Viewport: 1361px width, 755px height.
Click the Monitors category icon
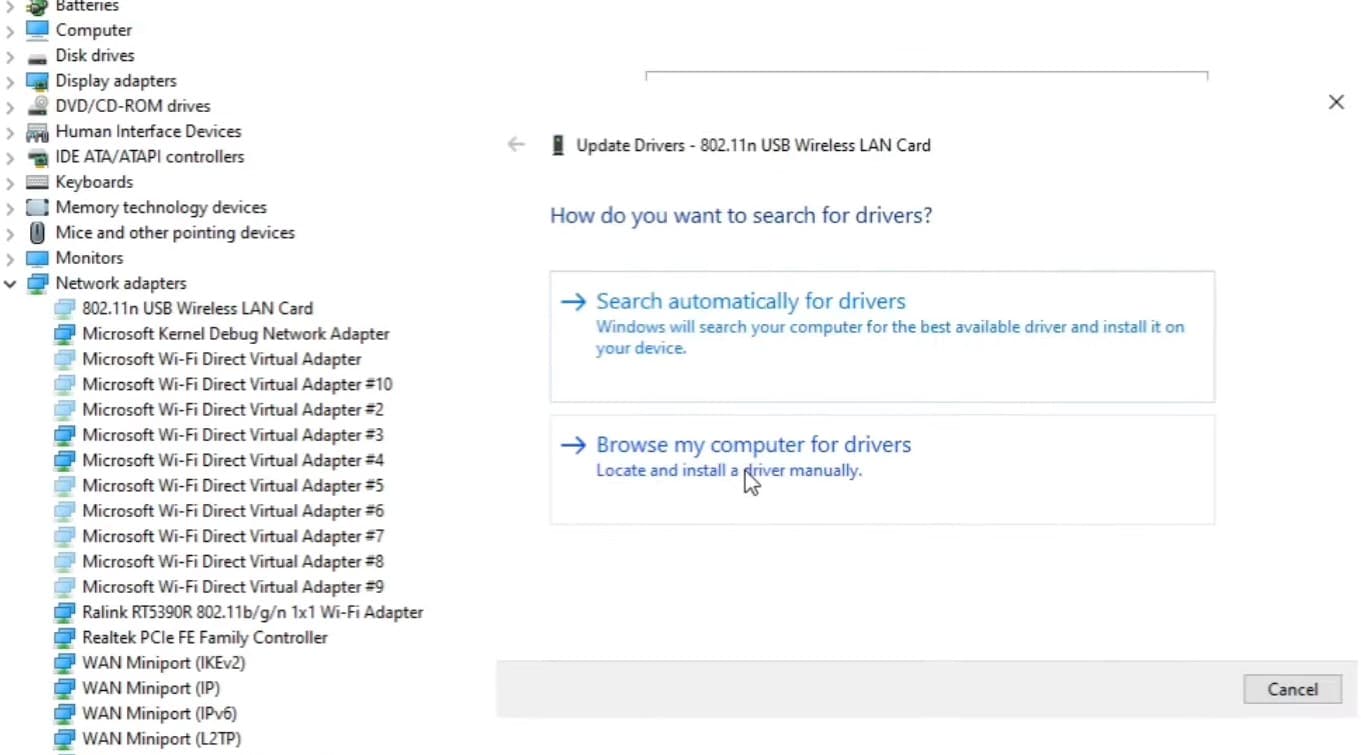[37, 258]
